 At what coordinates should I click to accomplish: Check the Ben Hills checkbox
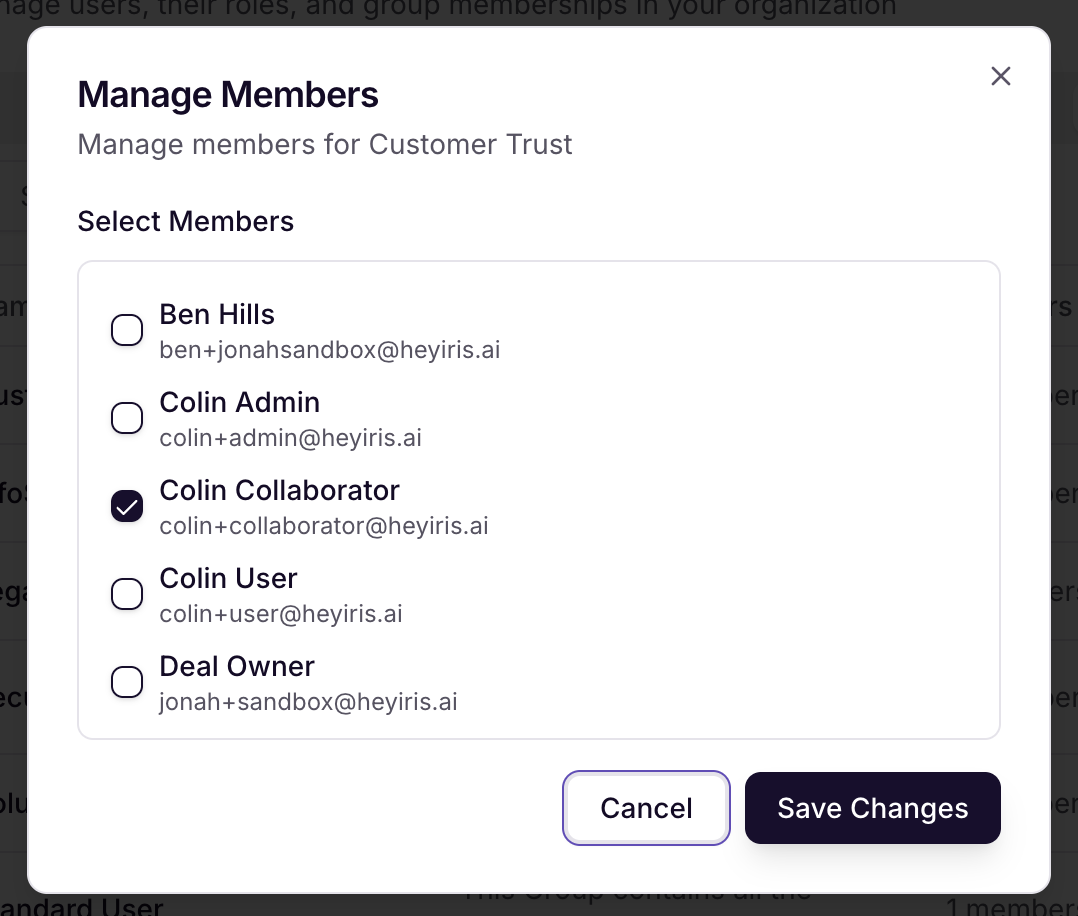click(x=127, y=330)
